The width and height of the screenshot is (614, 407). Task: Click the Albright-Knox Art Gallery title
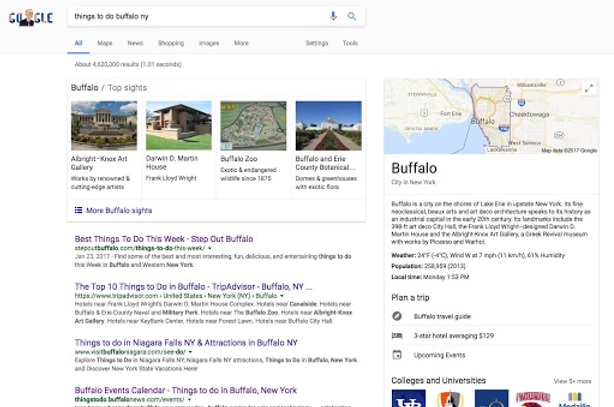click(x=99, y=163)
